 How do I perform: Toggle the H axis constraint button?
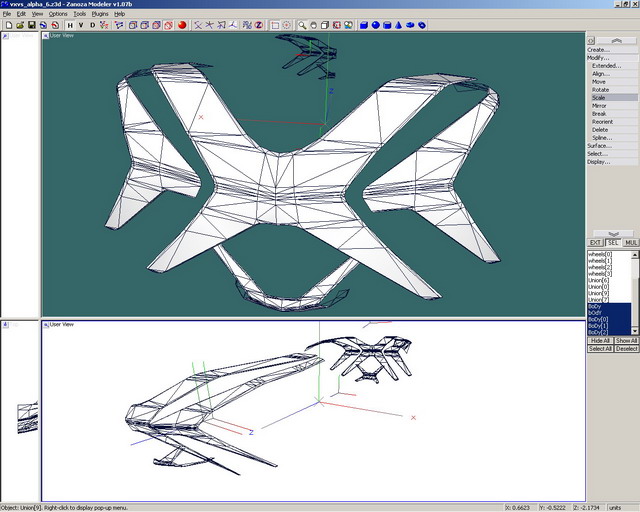pyautogui.click(x=70, y=25)
